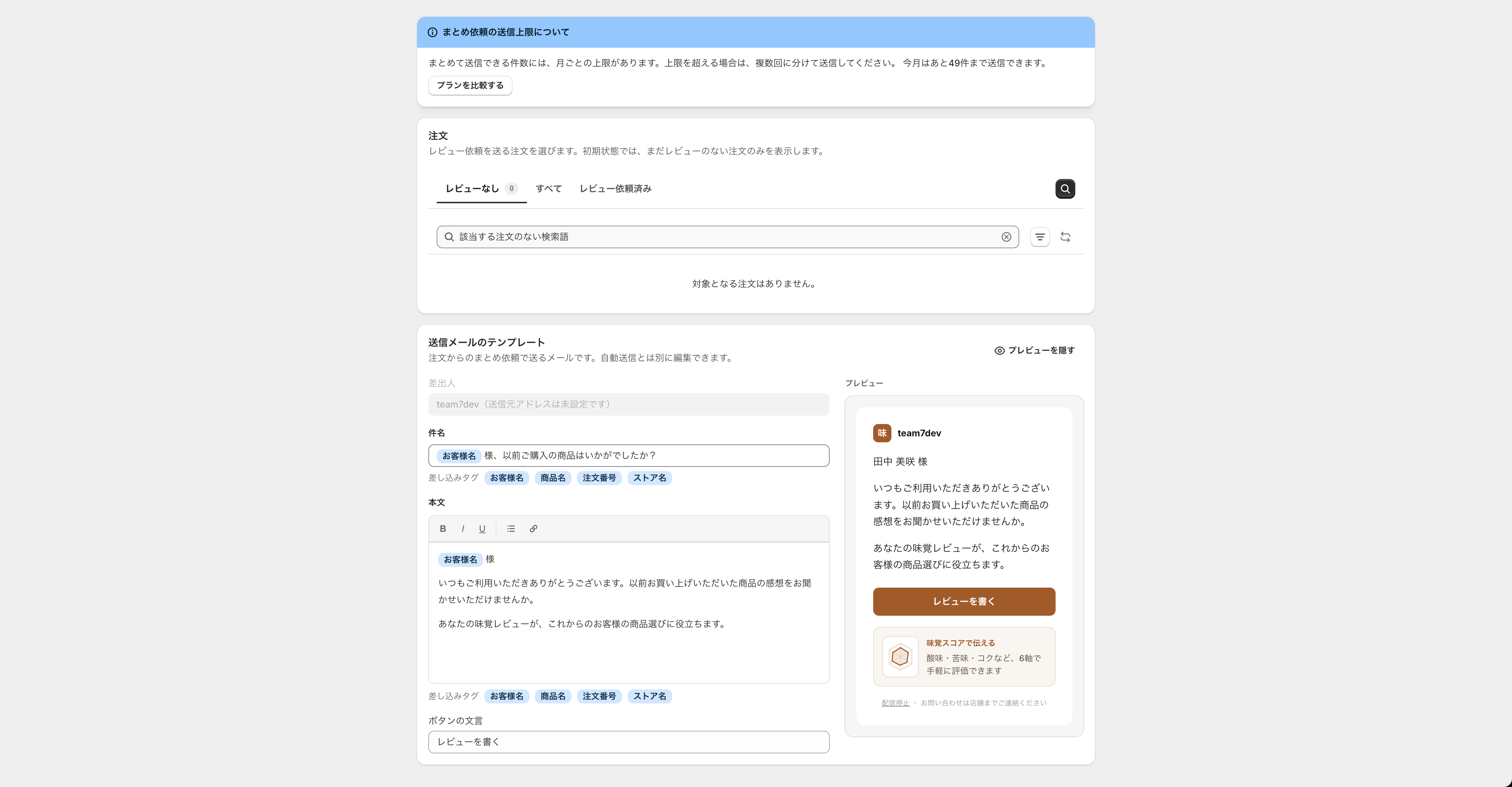Insert ストア名 tag below subject field
1512x787 pixels.
[x=649, y=478]
